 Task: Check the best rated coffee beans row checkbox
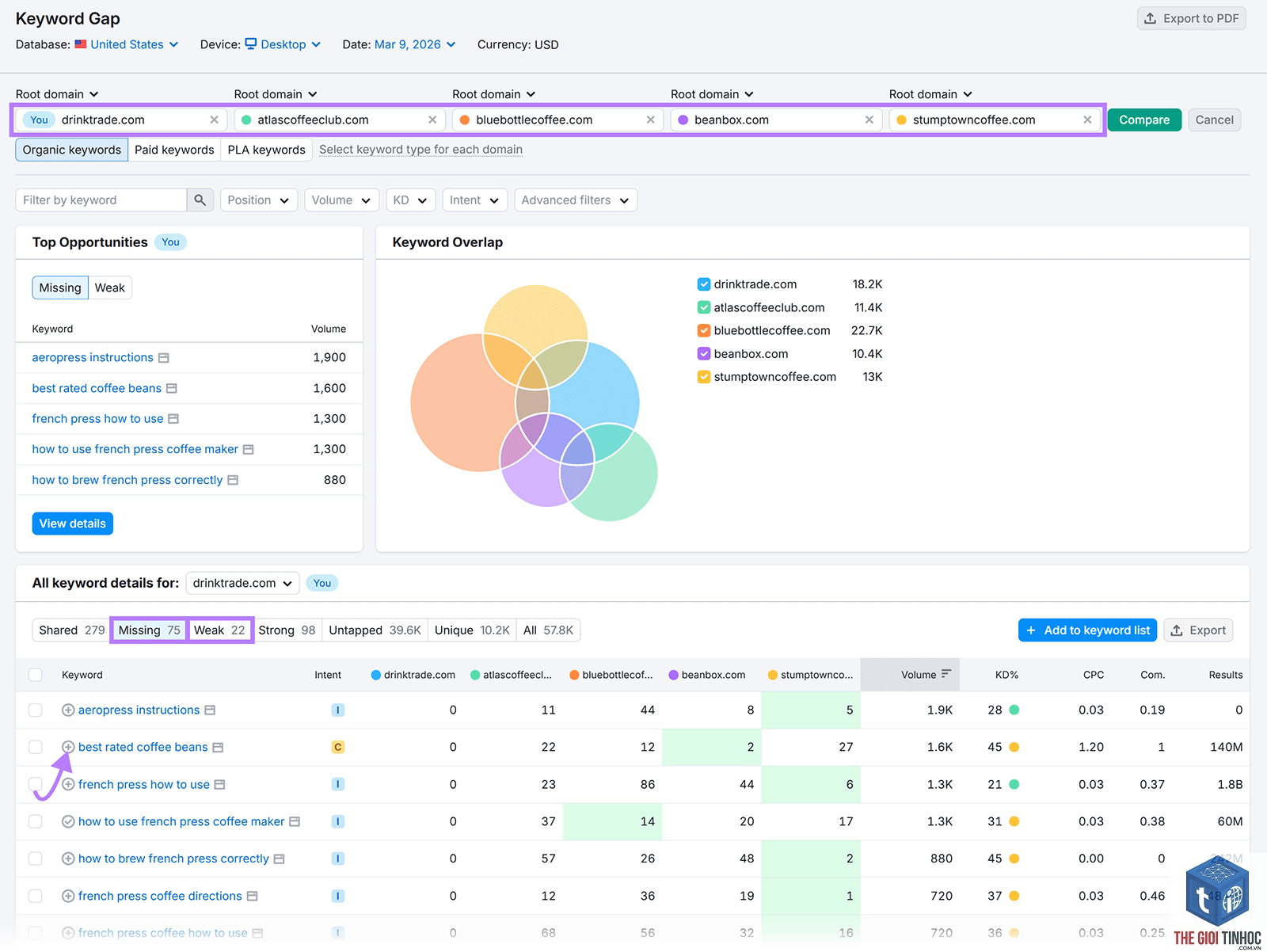[x=35, y=747]
